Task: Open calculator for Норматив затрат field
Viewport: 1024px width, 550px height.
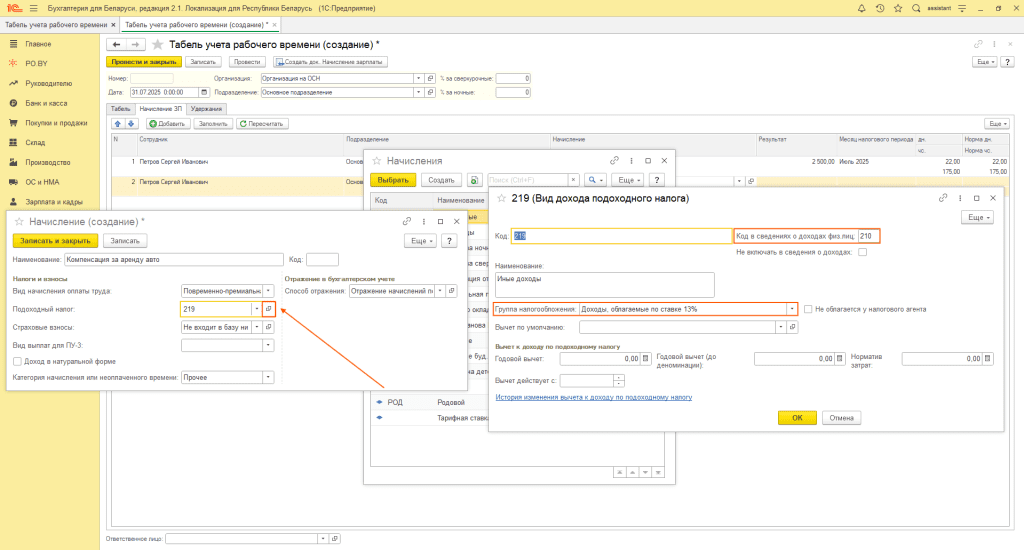Action: (x=987, y=359)
